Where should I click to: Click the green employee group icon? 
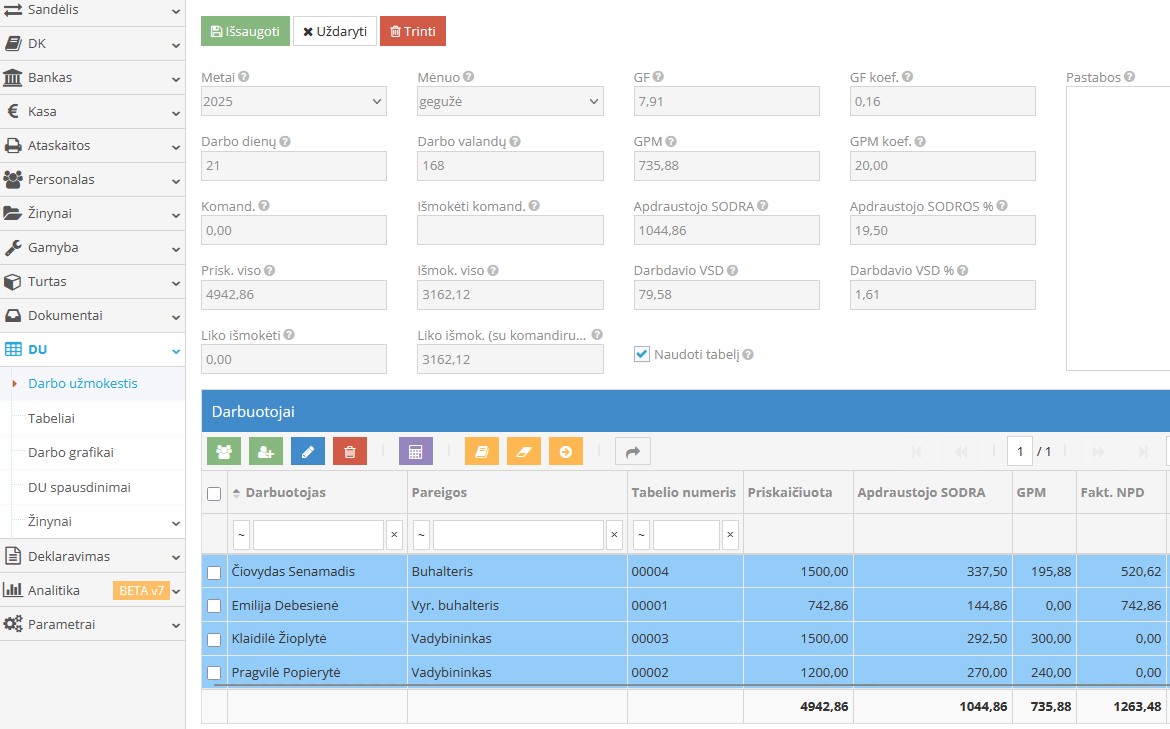click(x=223, y=452)
